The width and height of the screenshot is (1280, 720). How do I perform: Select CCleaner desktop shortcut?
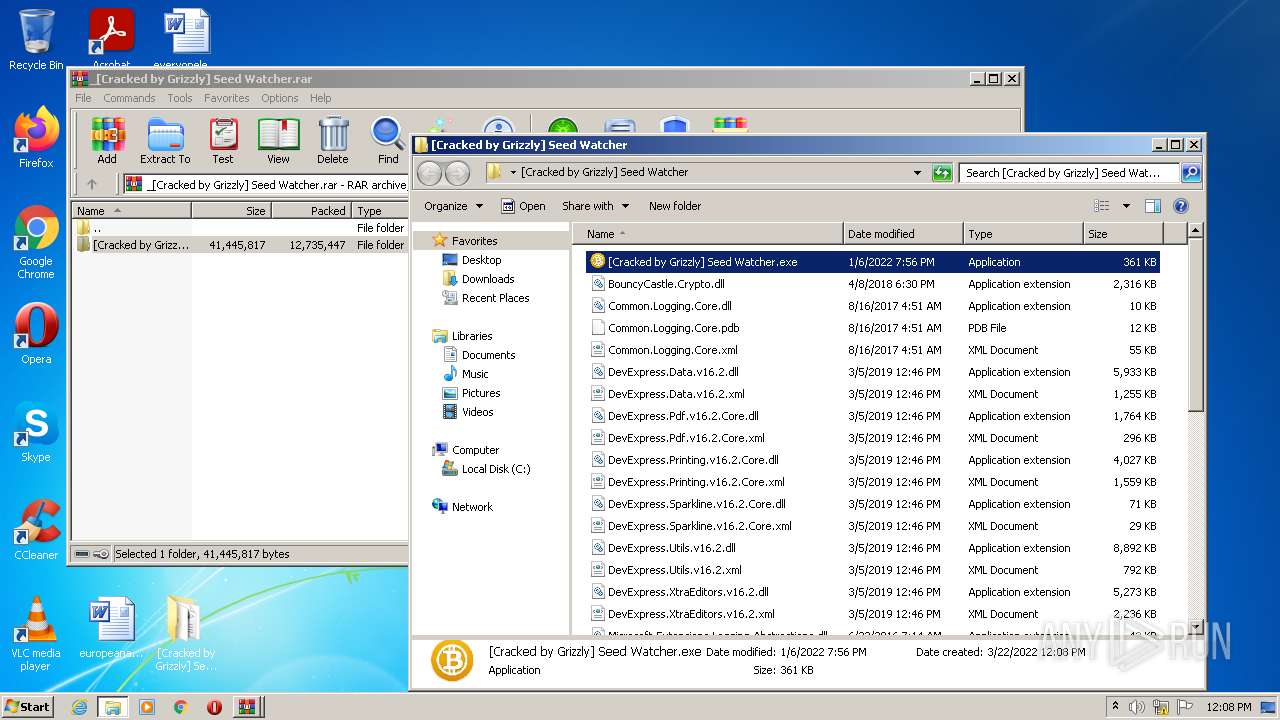(36, 530)
